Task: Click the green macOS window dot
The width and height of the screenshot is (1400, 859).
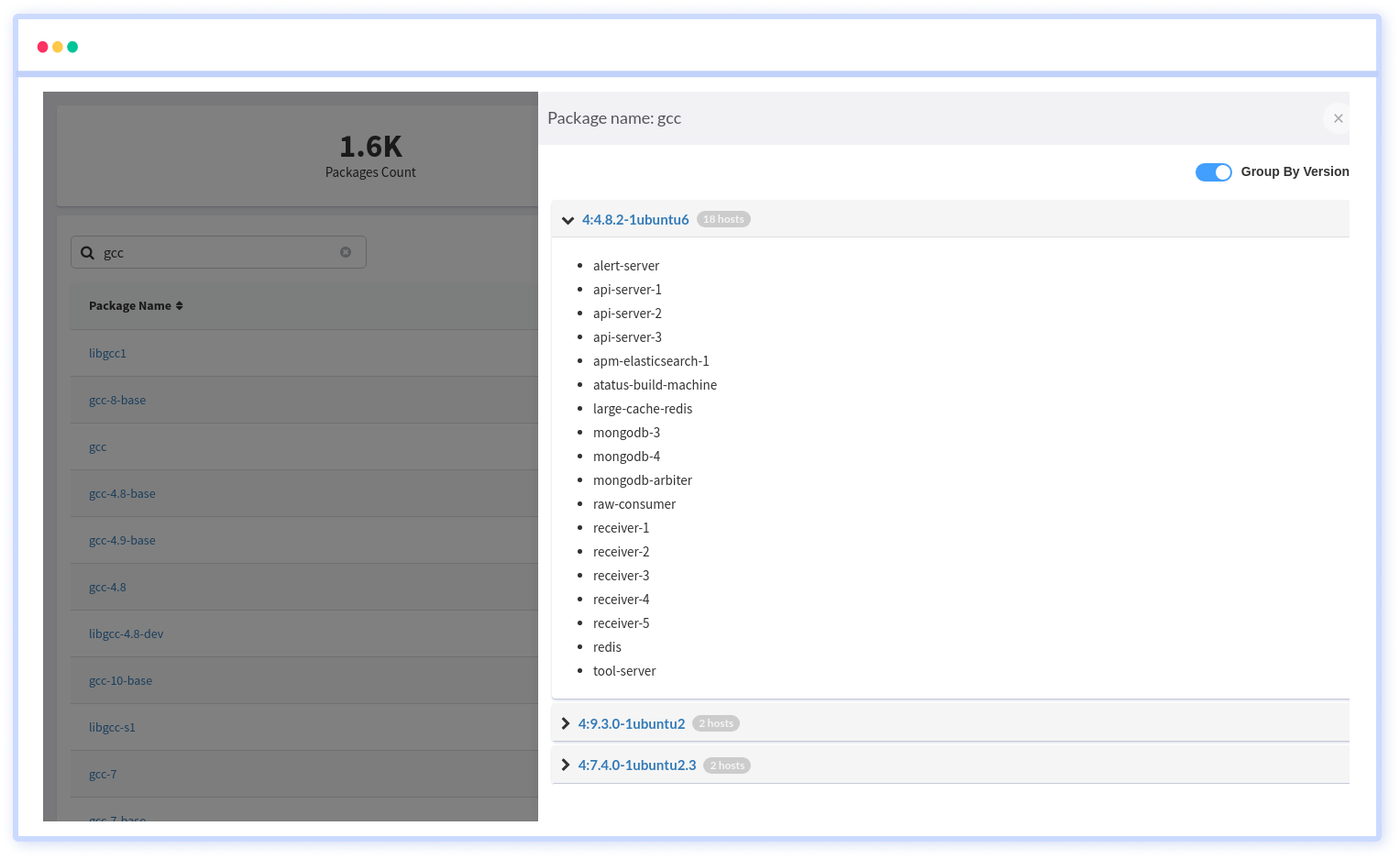Action: (72, 46)
